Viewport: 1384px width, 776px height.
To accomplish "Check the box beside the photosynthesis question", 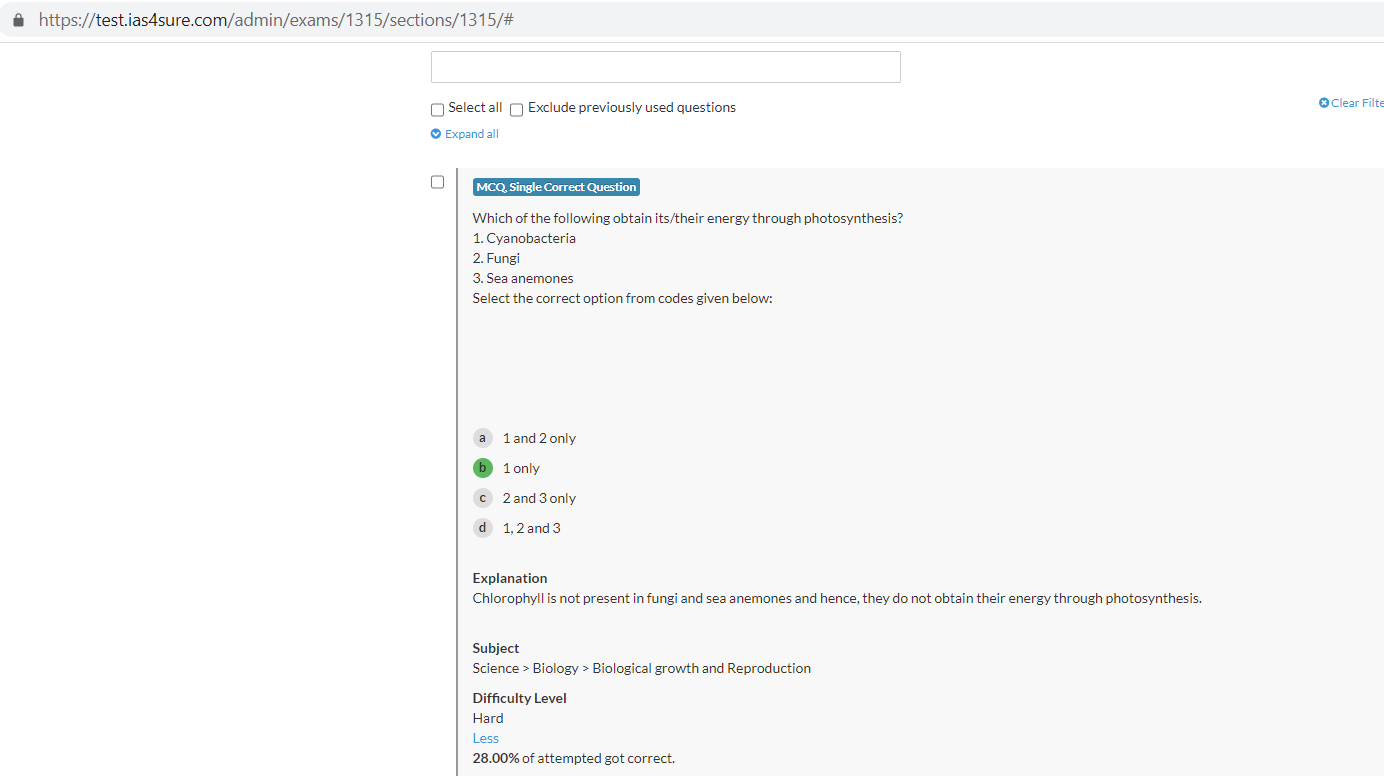I will (x=437, y=182).
